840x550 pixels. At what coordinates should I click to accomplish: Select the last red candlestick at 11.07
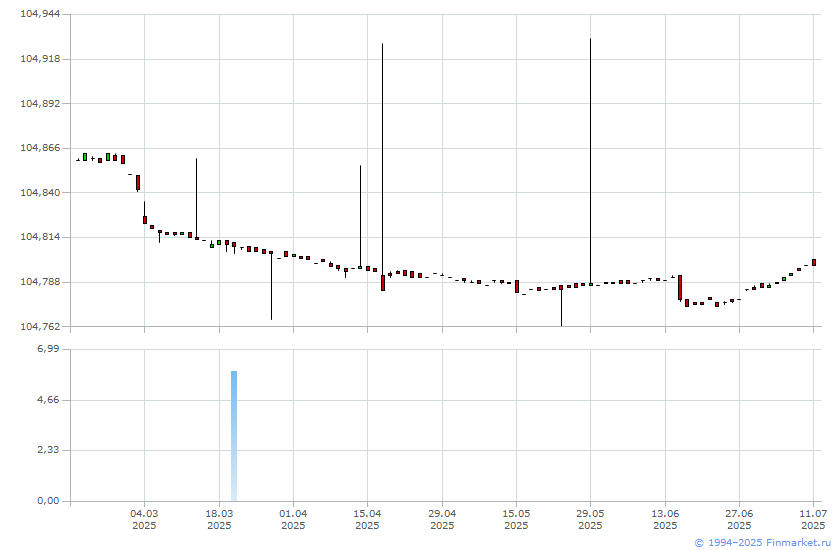click(814, 262)
